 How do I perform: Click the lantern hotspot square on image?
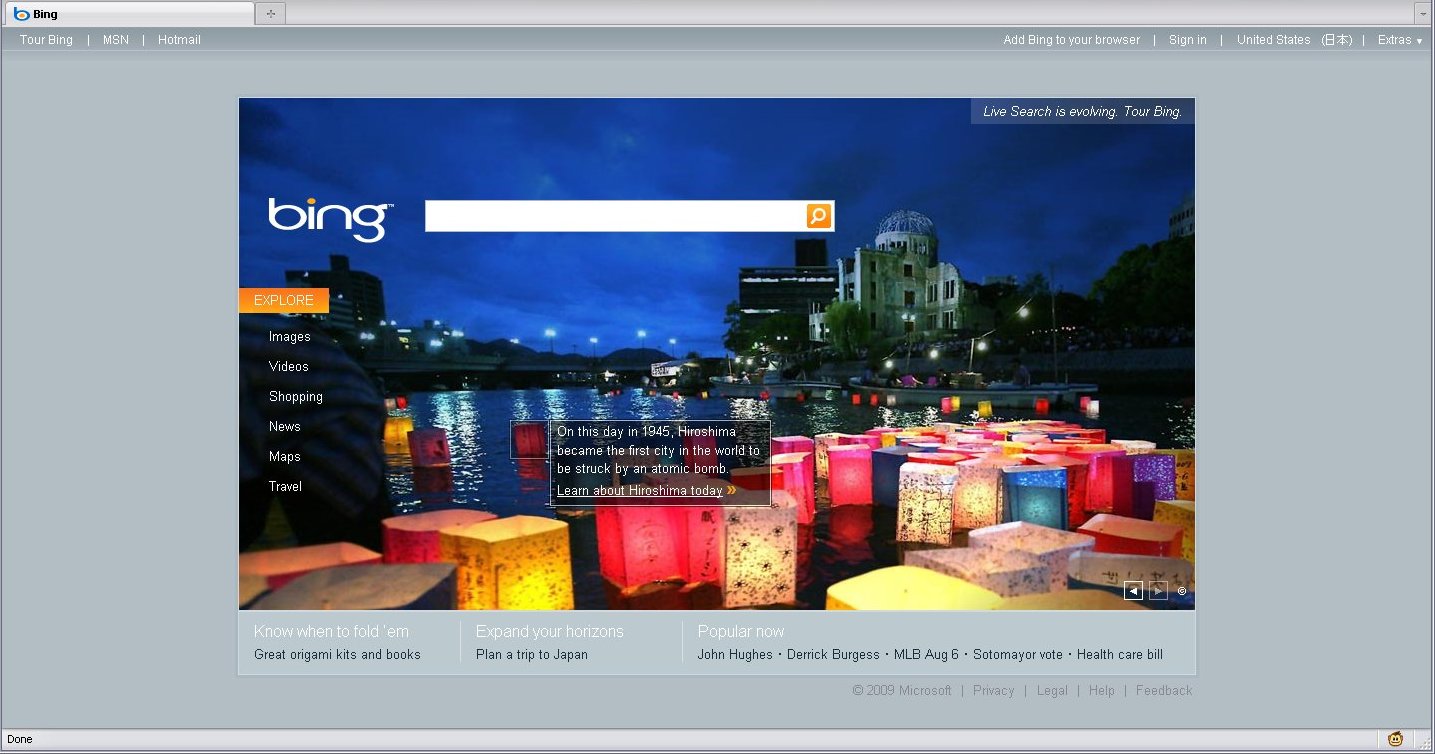[528, 440]
